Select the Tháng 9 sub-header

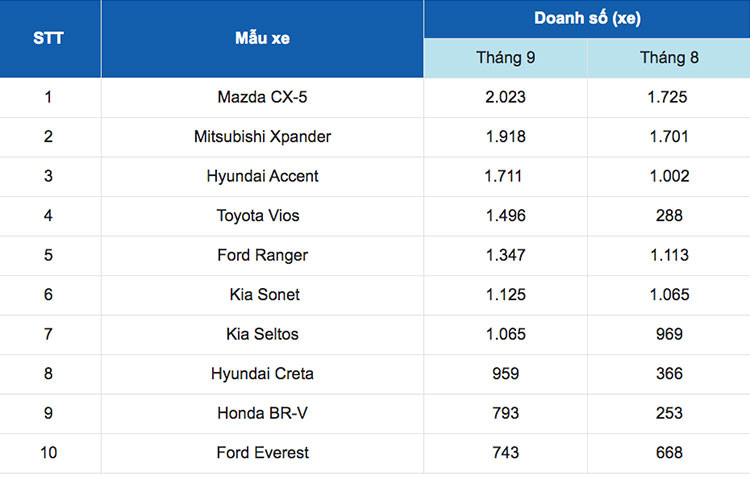[x=505, y=58]
